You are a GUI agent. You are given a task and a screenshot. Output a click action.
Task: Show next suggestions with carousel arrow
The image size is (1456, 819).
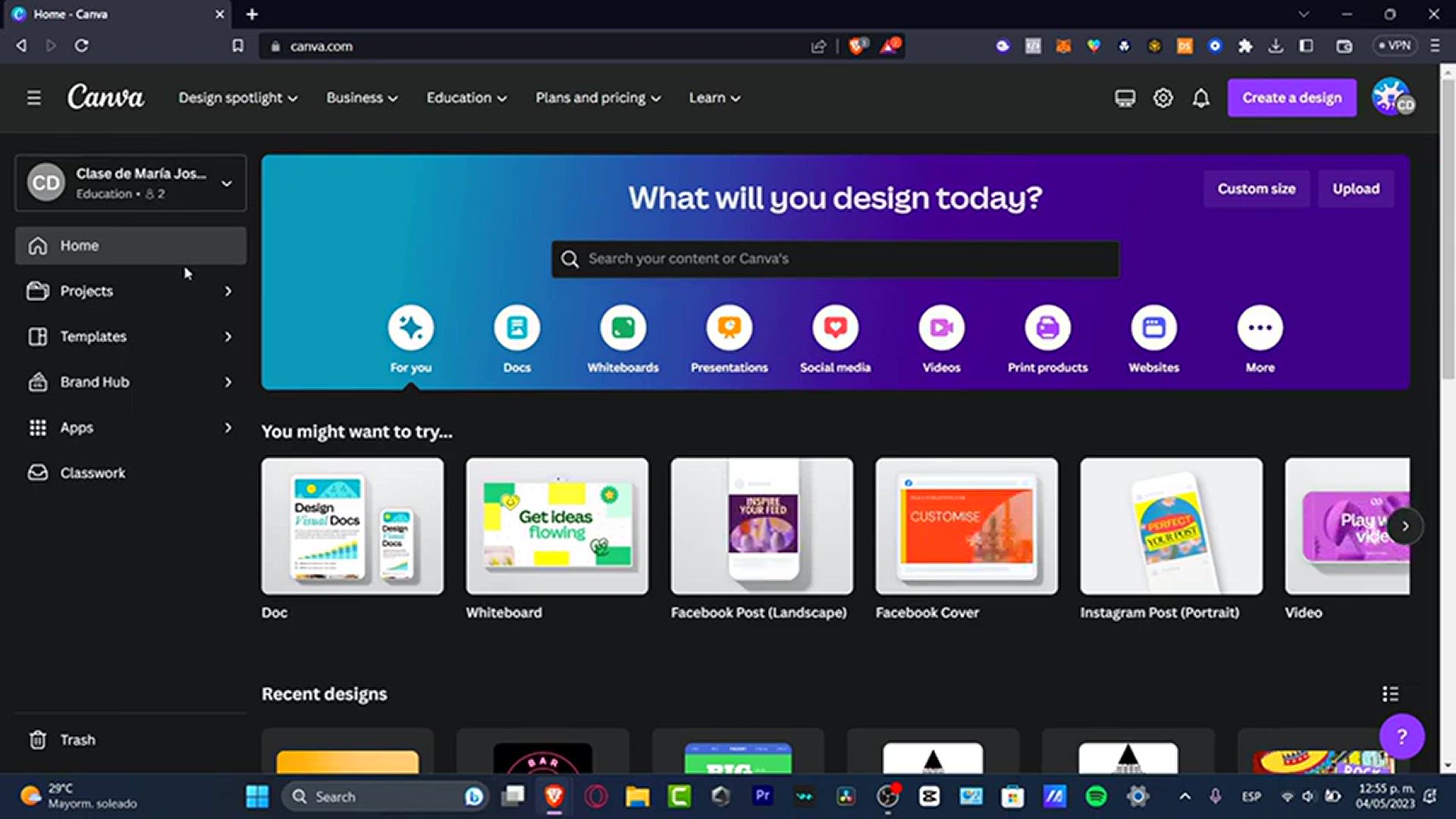[x=1404, y=526]
